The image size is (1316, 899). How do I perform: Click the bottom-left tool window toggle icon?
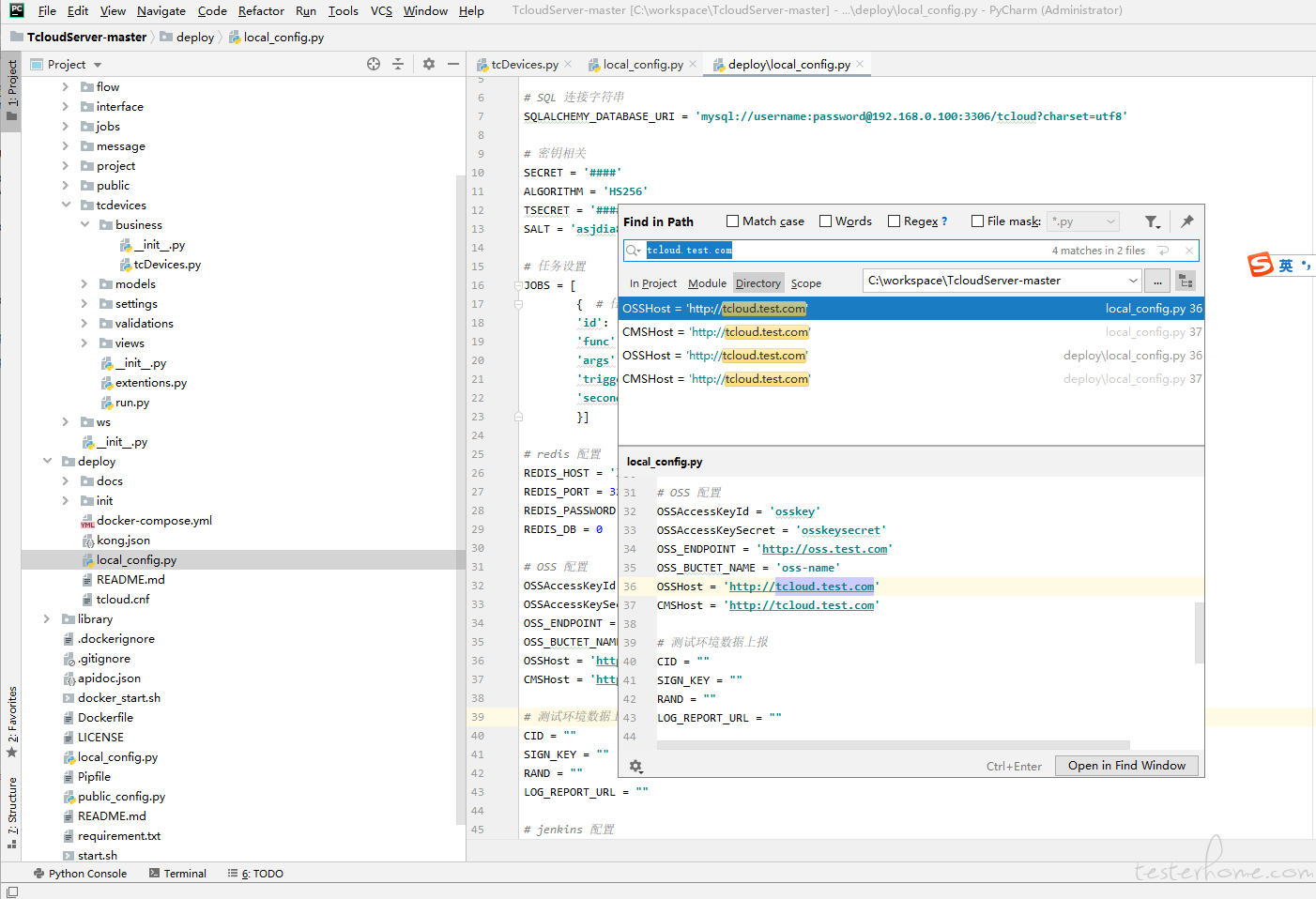pos(11,891)
